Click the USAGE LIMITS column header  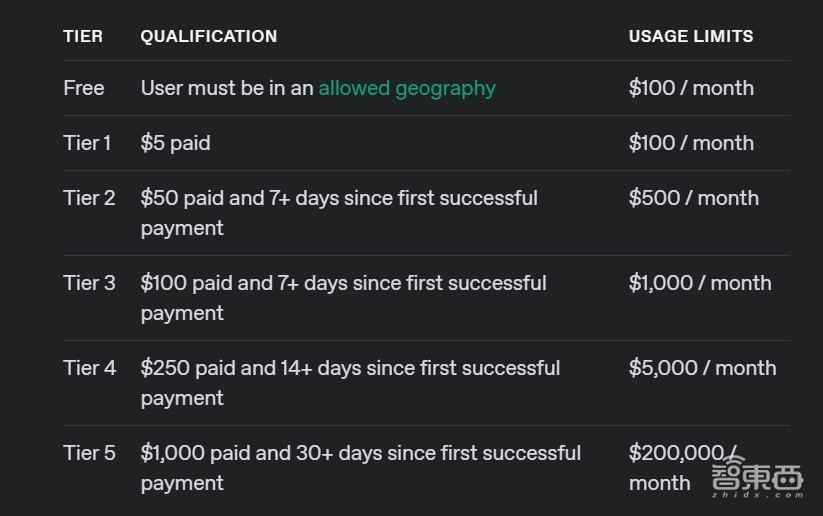click(x=691, y=36)
